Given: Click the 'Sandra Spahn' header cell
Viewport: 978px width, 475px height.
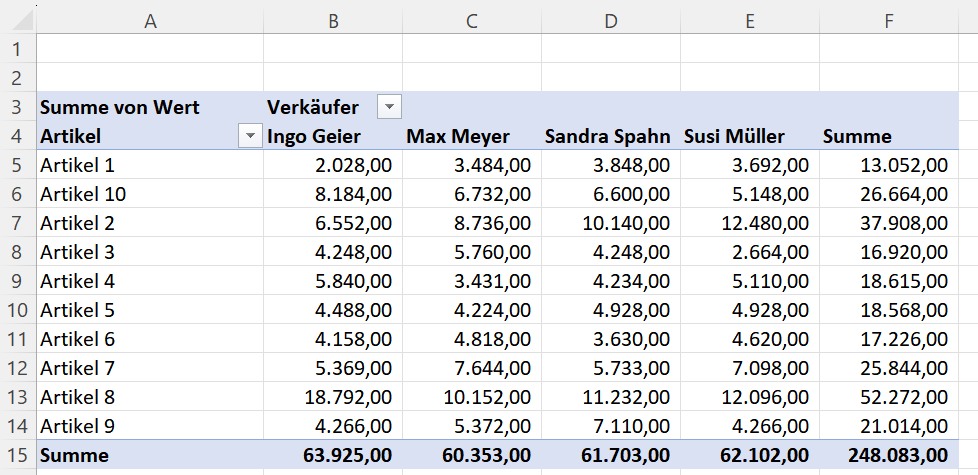Looking at the screenshot, I should pyautogui.click(x=607, y=137).
